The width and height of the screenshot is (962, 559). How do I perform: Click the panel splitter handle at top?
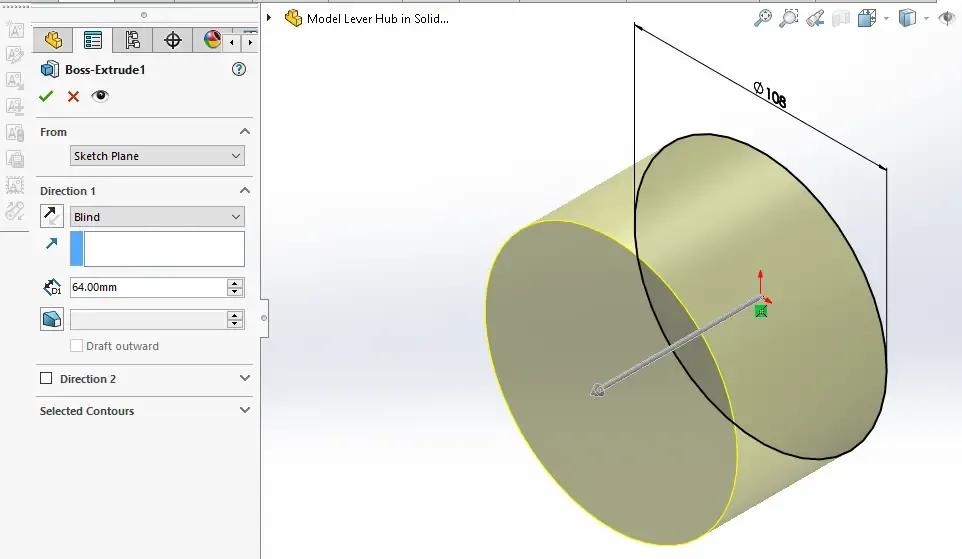click(144, 15)
